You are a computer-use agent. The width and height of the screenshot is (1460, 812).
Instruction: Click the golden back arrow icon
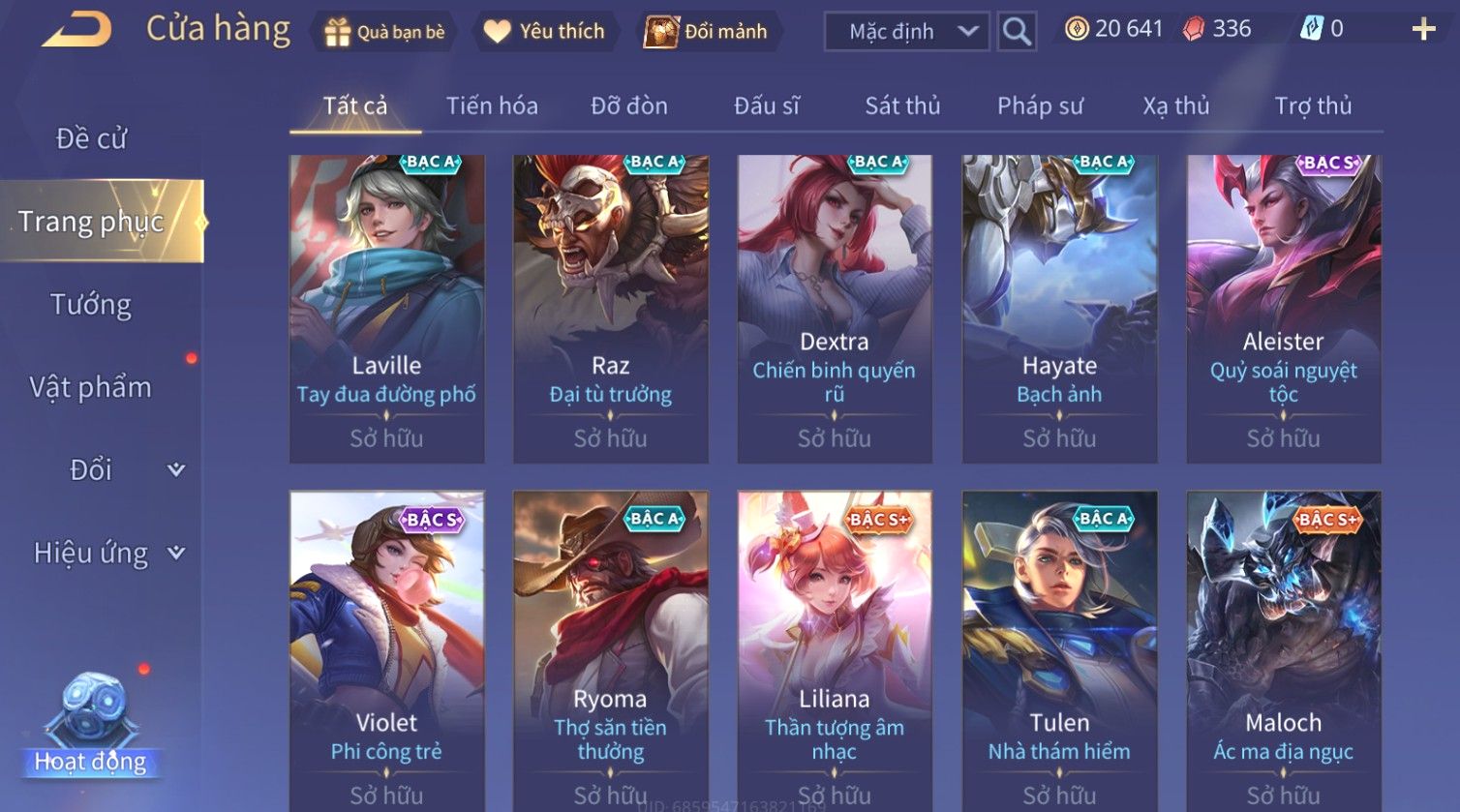pos(76,29)
